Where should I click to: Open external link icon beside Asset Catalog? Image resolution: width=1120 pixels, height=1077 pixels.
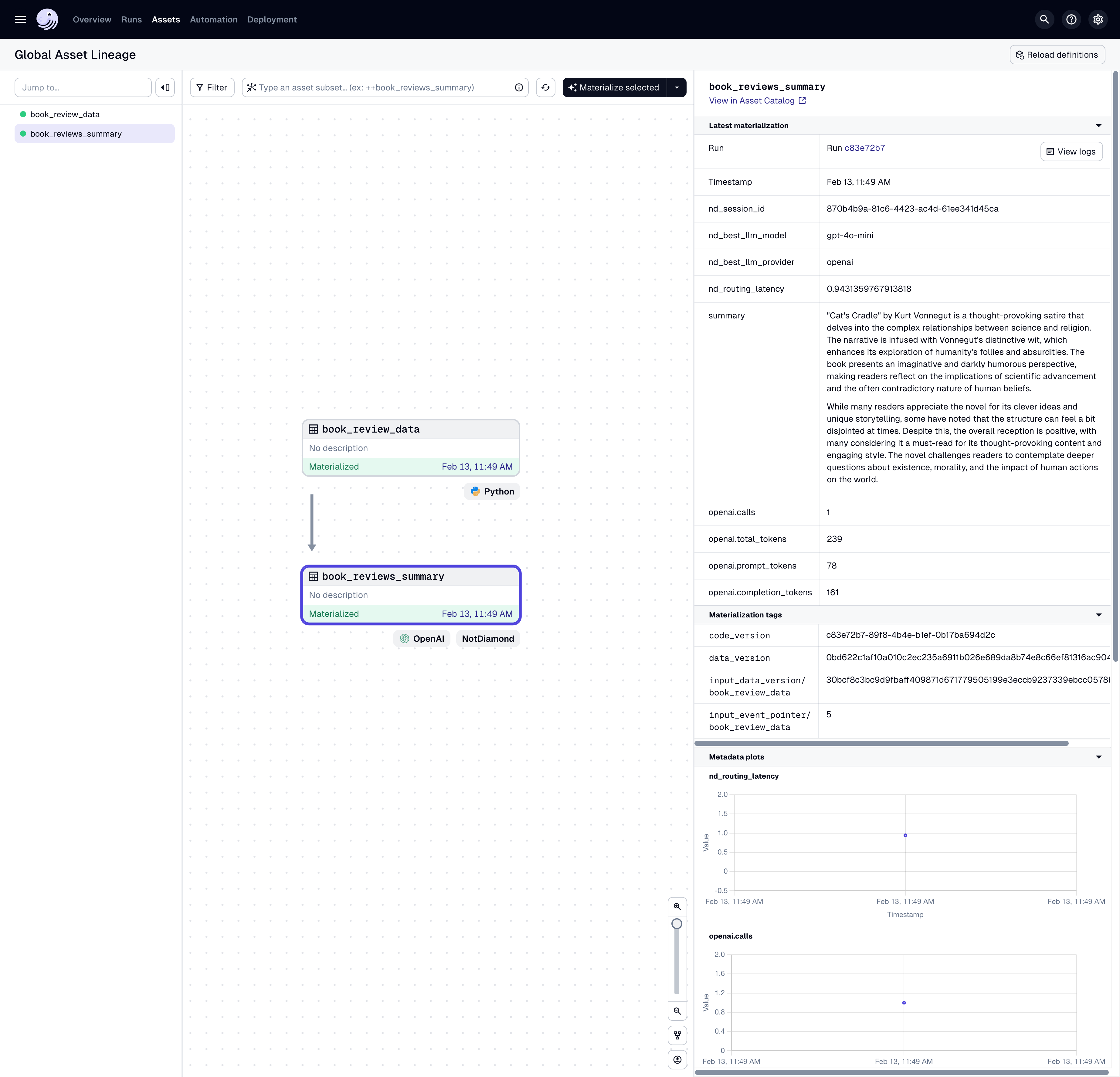point(802,100)
